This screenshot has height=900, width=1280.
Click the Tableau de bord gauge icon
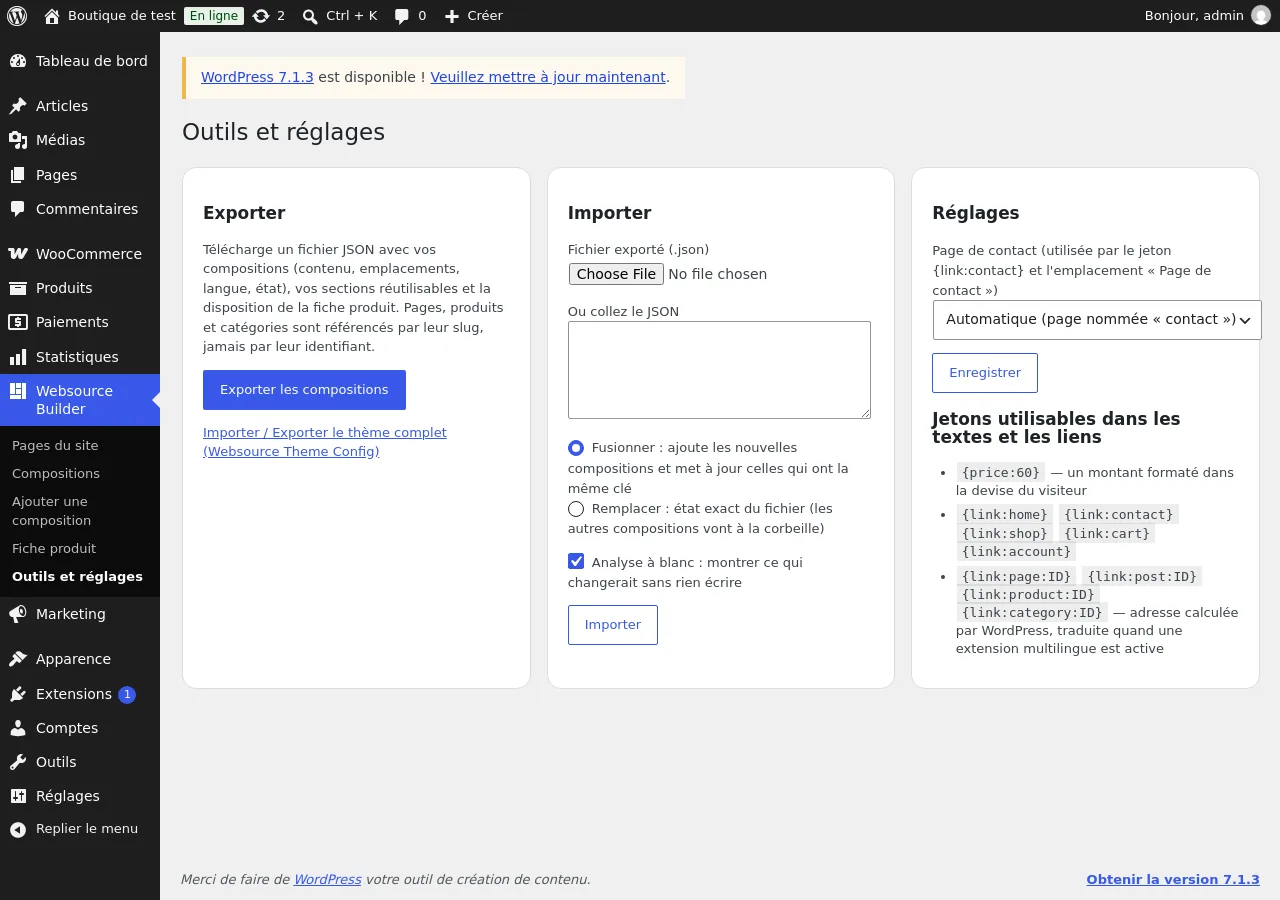pyautogui.click(x=18, y=61)
